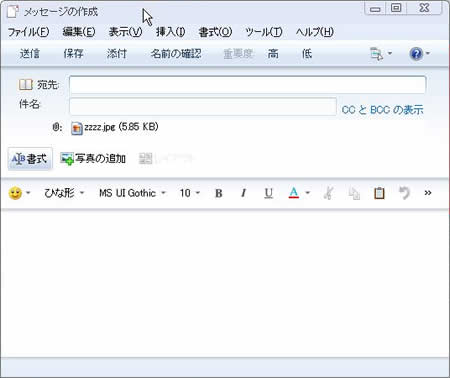Expand the help icon dropdown arrow
Image resolution: width=450 pixels, height=378 pixels.
pos(428,53)
